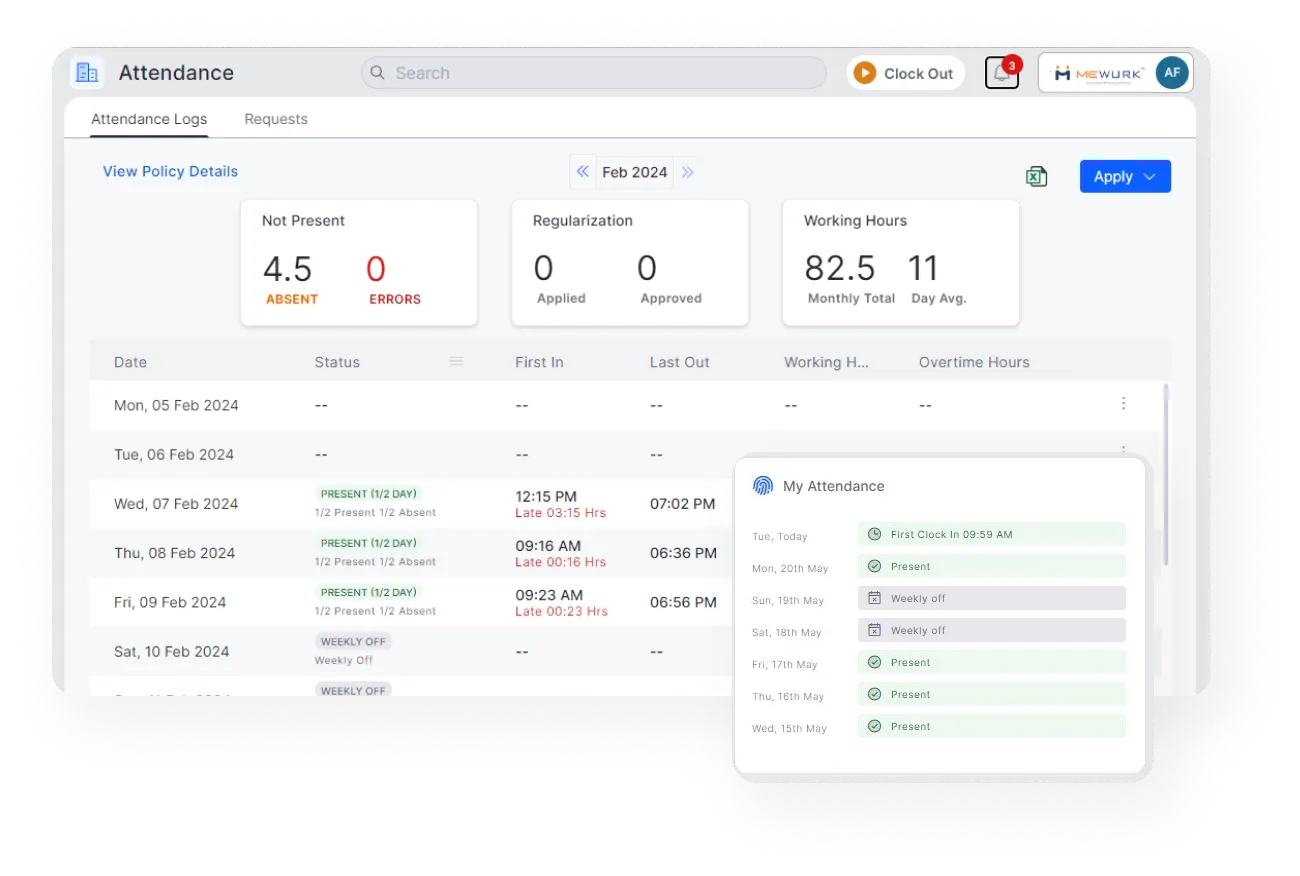The height and width of the screenshot is (876, 1300).
Task: Open row options for Mon, 05 Feb 2024
Action: (1123, 404)
